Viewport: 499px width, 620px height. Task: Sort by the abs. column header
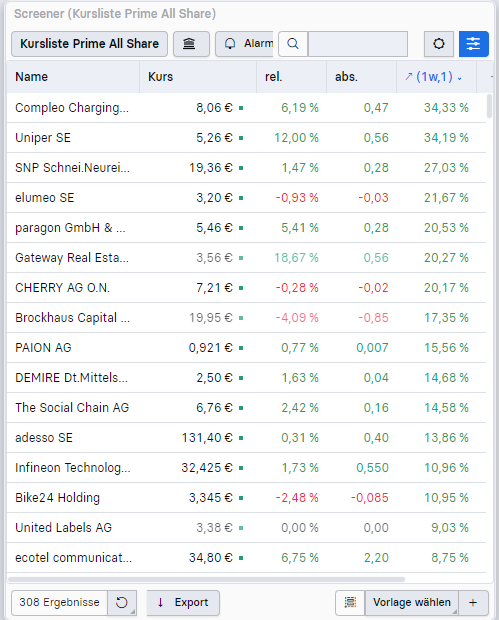coord(361,77)
